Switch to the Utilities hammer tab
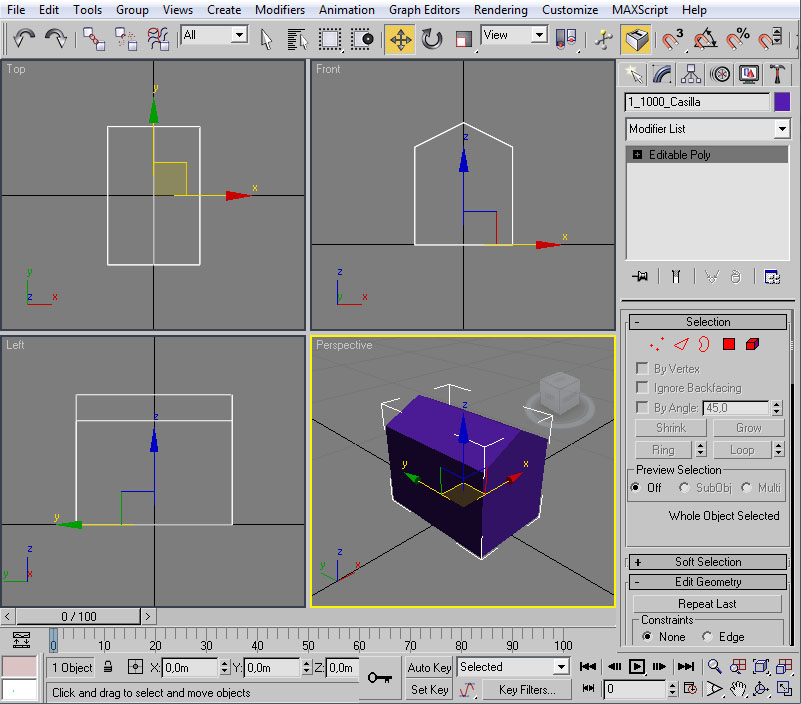 click(x=776, y=74)
